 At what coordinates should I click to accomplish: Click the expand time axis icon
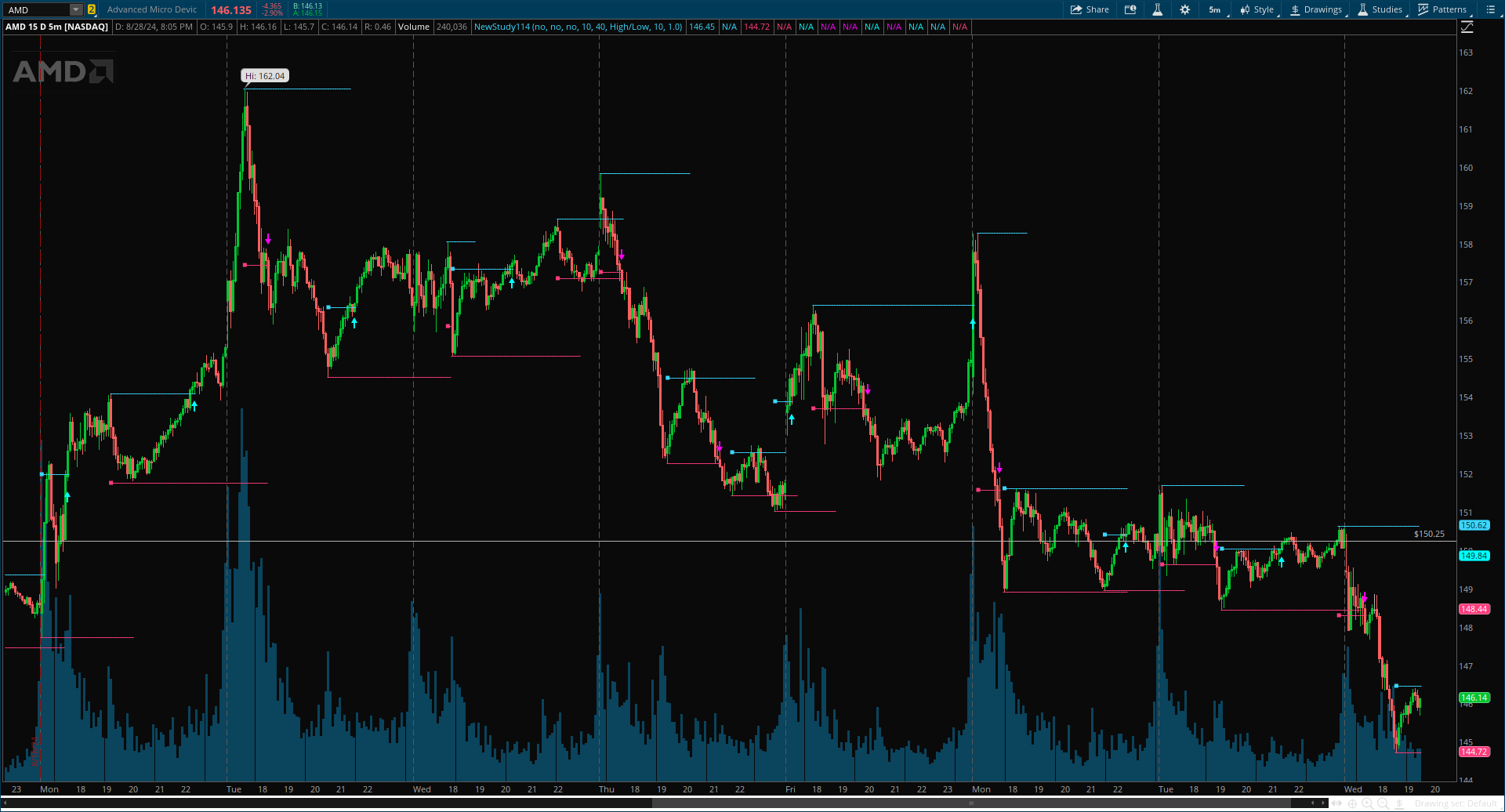(x=1336, y=803)
